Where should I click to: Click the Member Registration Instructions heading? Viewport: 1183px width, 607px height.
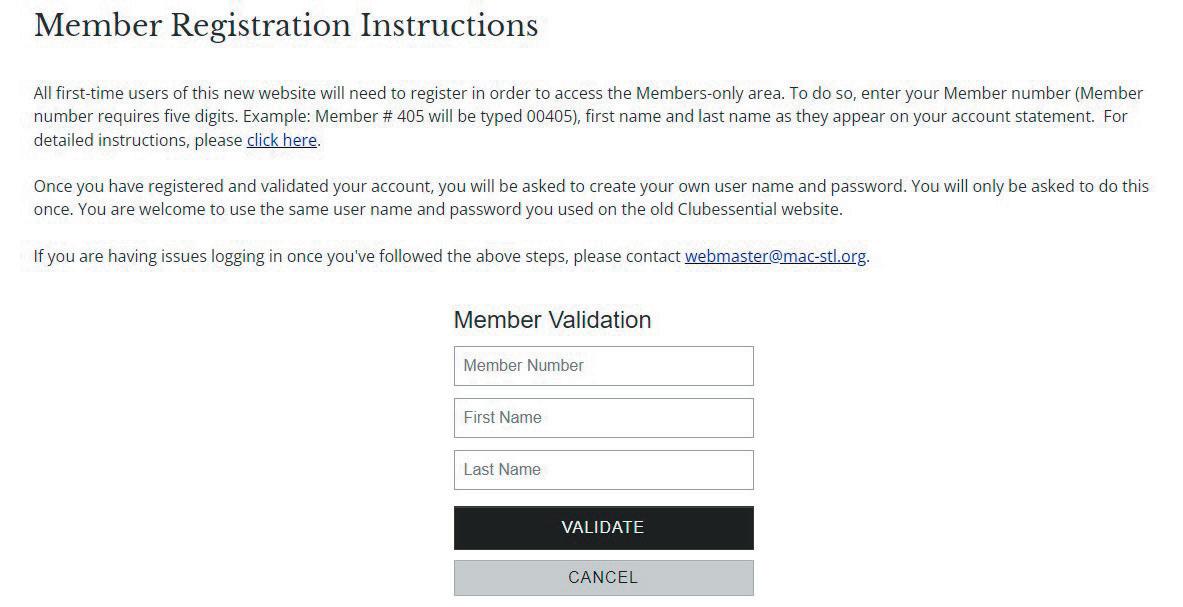click(x=286, y=26)
